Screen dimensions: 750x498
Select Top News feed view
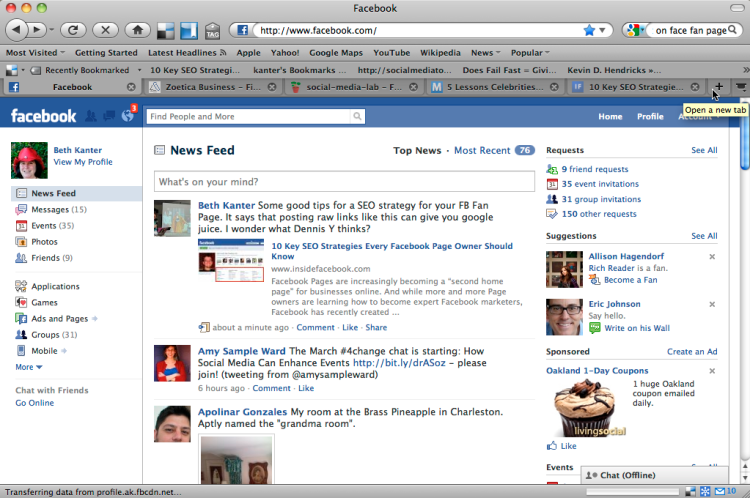click(417, 150)
